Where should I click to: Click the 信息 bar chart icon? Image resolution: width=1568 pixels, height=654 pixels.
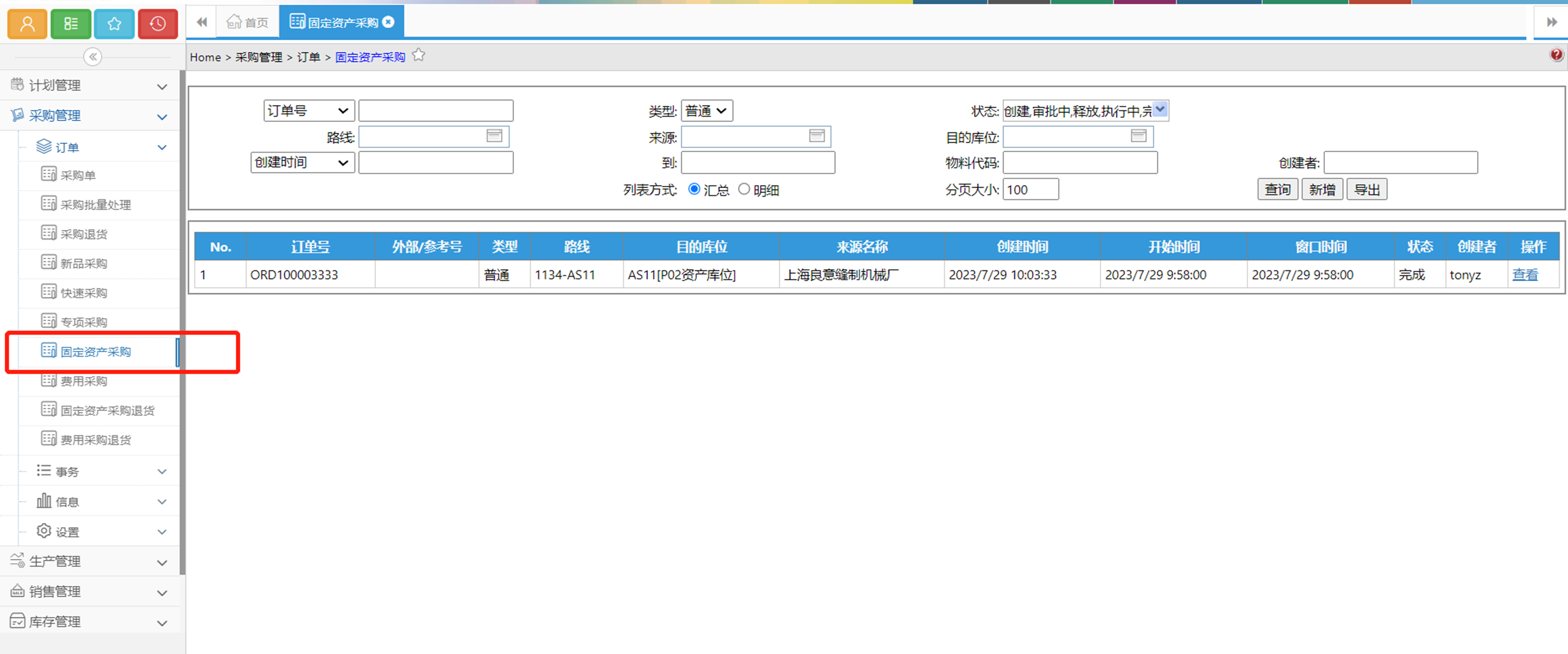click(x=44, y=500)
